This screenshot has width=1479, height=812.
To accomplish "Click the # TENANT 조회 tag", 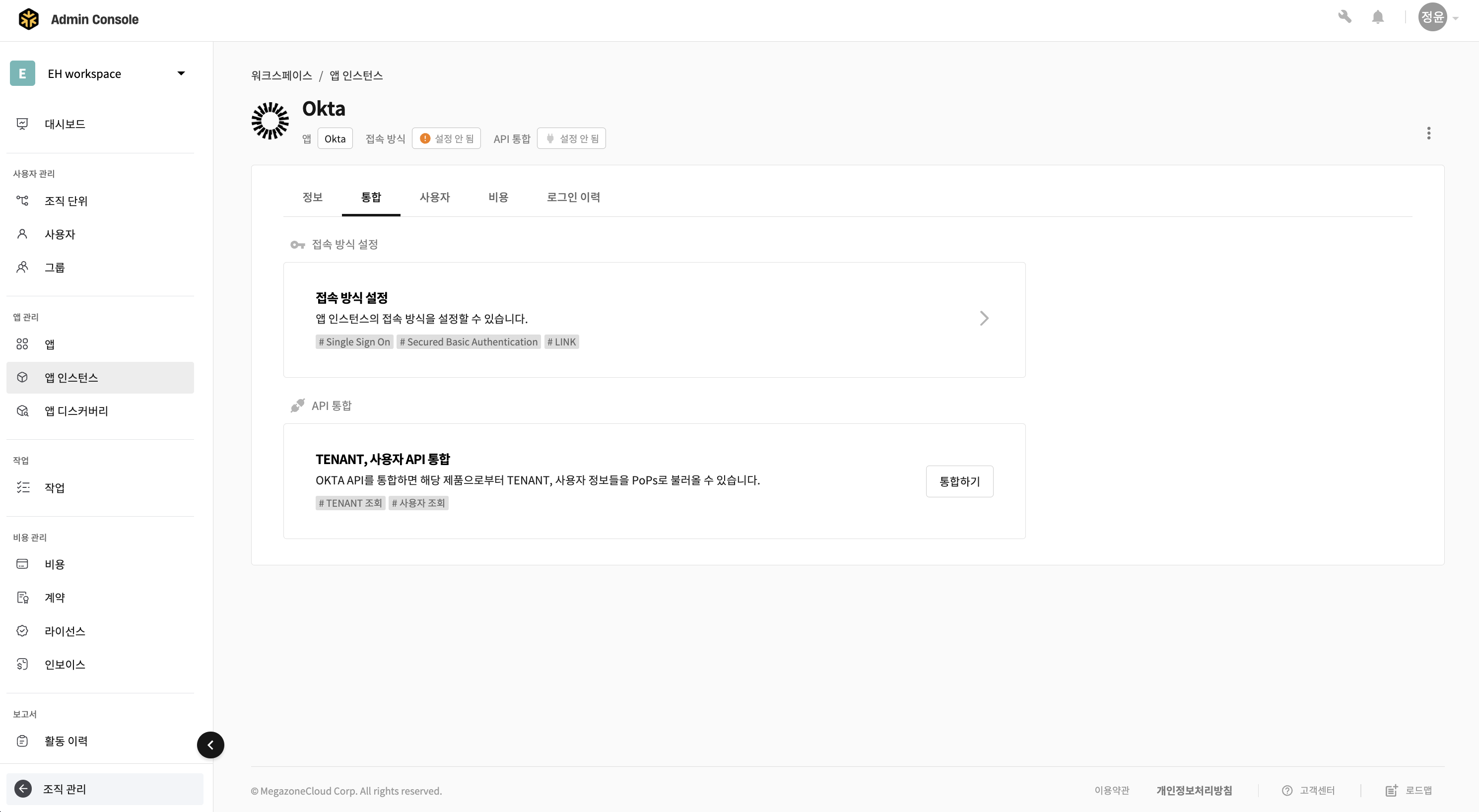I will click(350, 503).
